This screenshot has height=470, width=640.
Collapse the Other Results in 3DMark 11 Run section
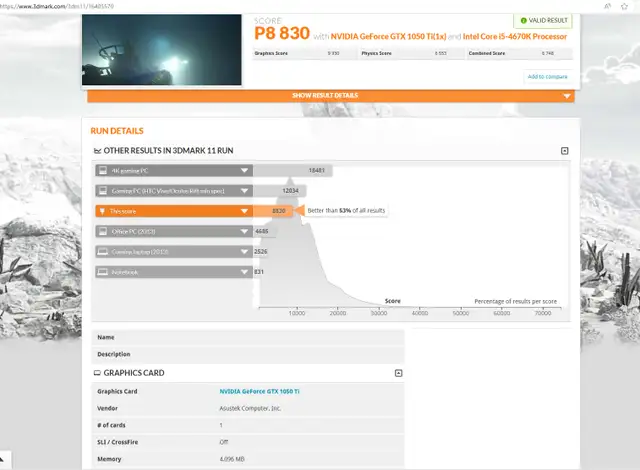click(x=564, y=151)
